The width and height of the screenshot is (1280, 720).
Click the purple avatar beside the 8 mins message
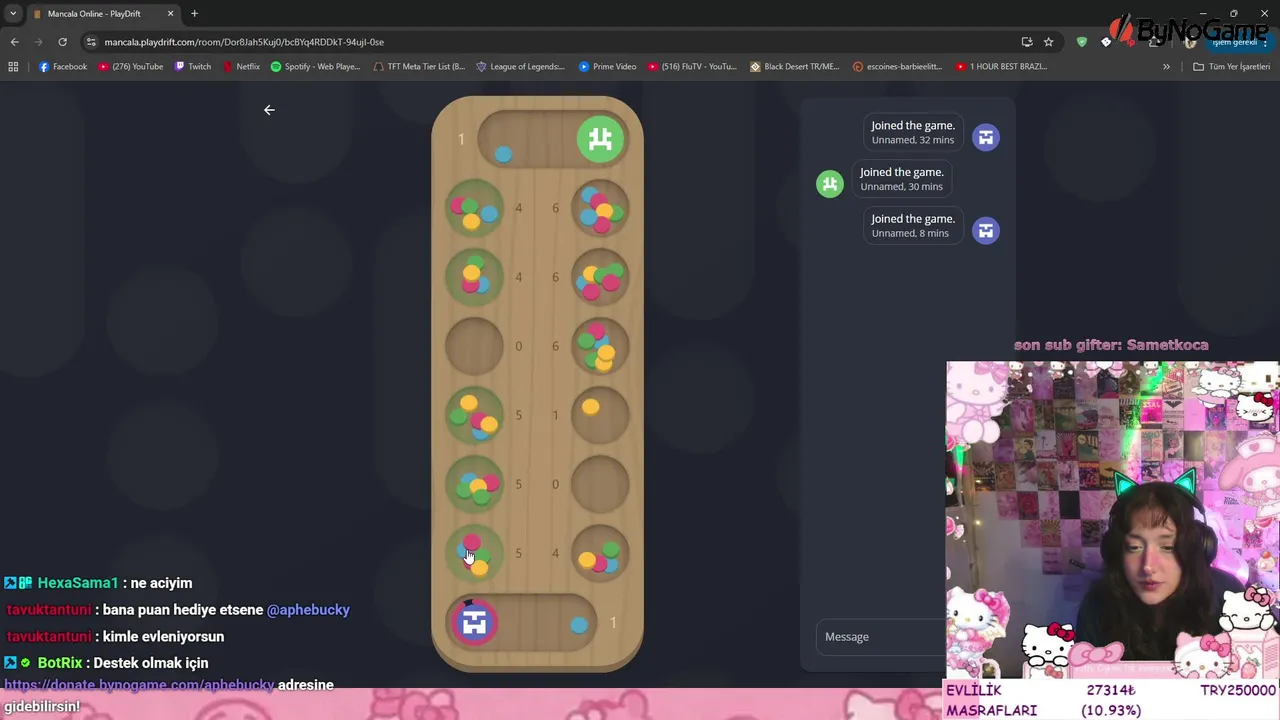(x=986, y=231)
